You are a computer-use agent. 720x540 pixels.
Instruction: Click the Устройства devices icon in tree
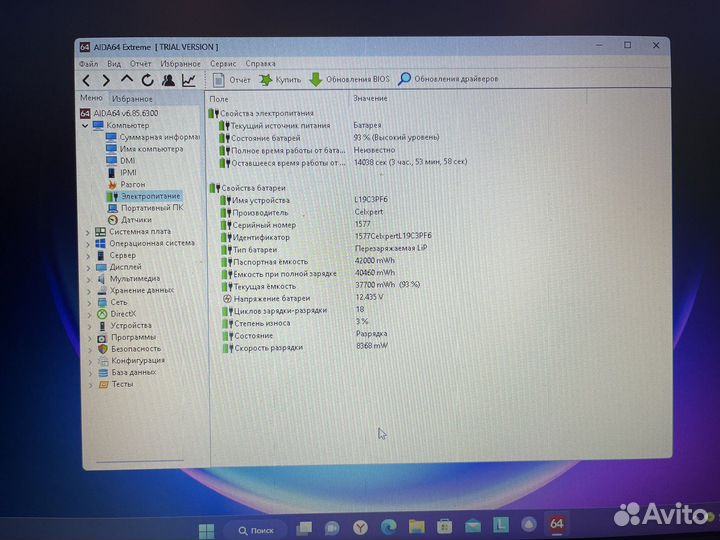(x=102, y=326)
